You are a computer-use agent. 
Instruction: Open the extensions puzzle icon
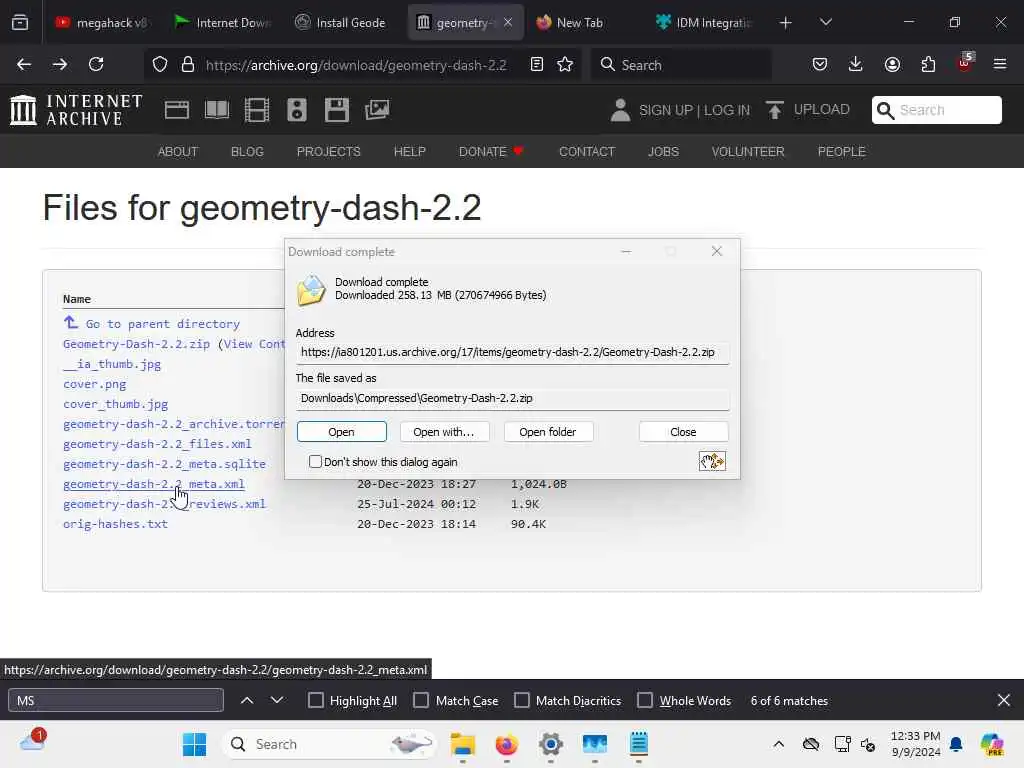(928, 65)
